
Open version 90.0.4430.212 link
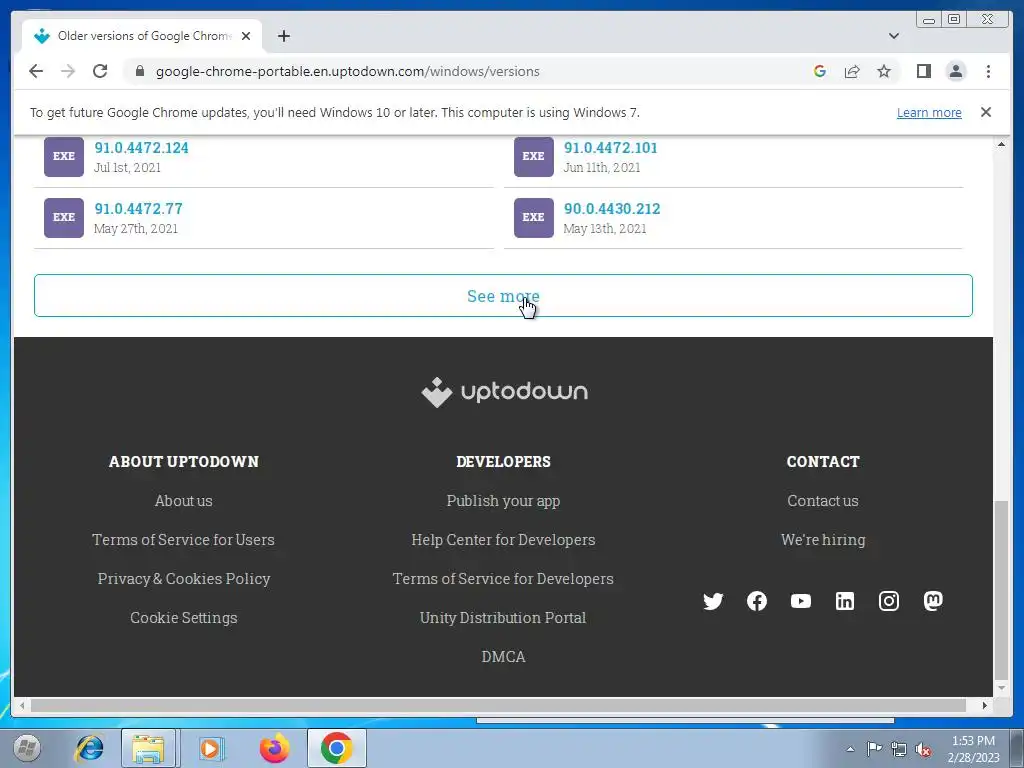coord(612,209)
